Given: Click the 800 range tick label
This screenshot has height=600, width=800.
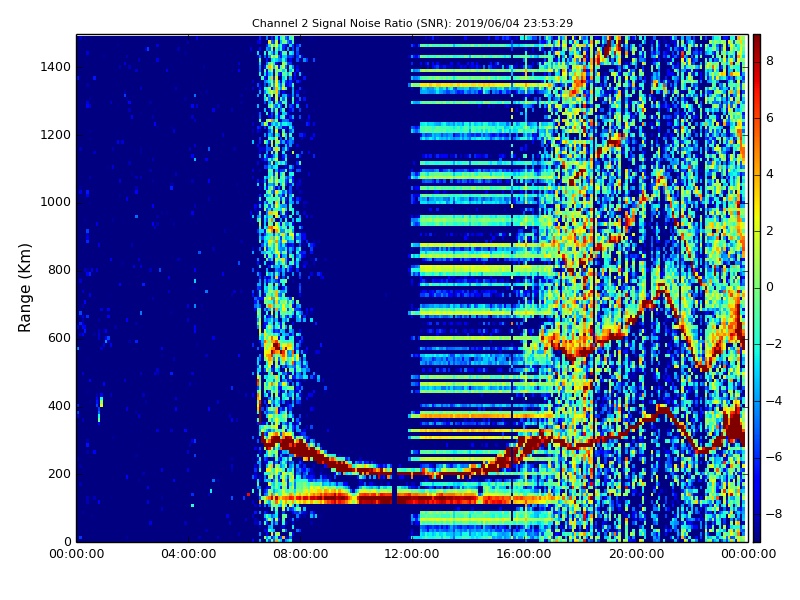Looking at the screenshot, I should pos(59,270).
